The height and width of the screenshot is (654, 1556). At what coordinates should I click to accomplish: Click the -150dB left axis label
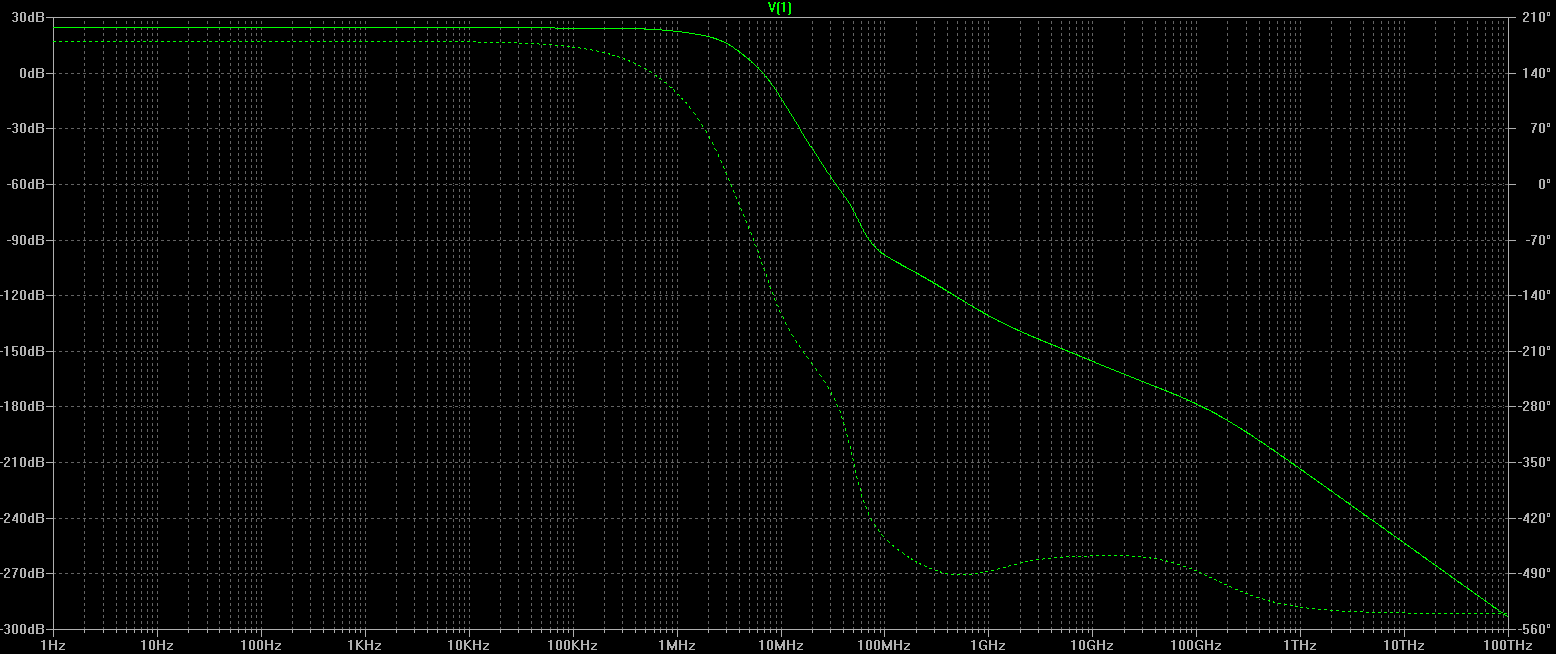coord(25,351)
